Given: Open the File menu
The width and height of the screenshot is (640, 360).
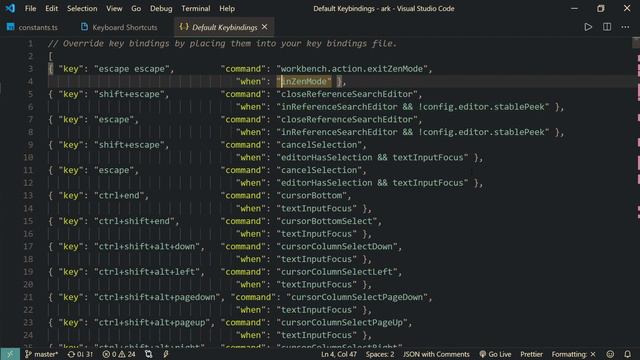Looking at the screenshot, I should click(30, 9).
